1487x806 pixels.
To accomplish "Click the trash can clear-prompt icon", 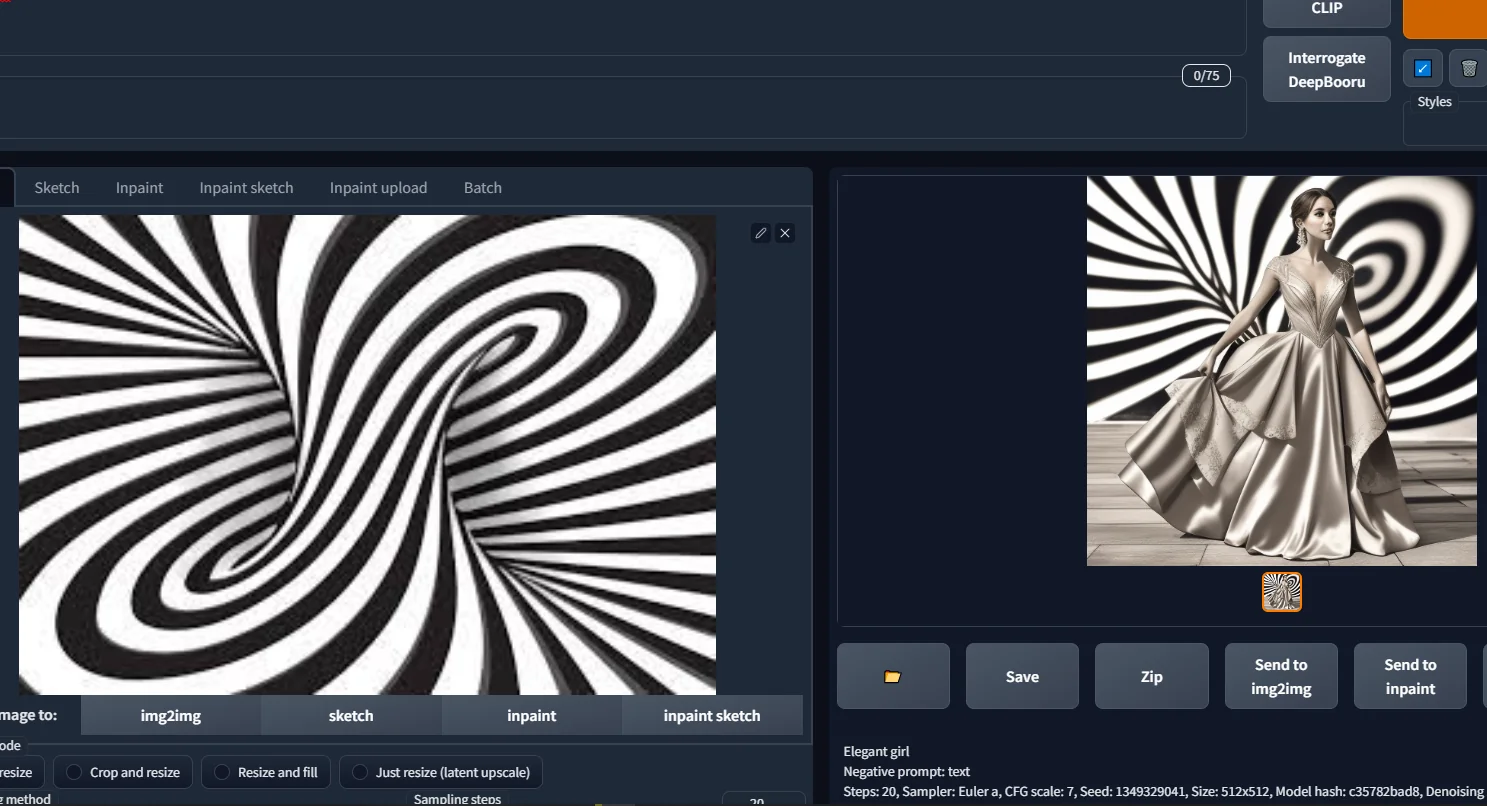I will [x=1468, y=68].
